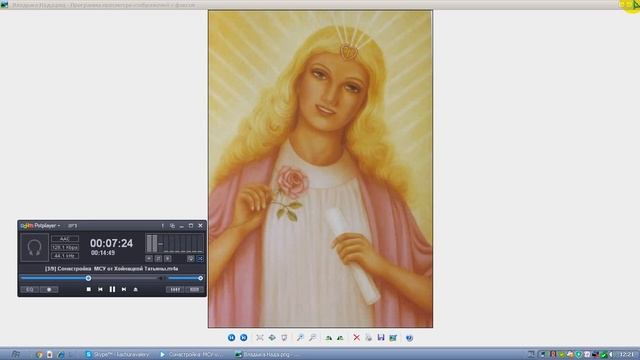The height and width of the screenshot is (360, 640).
Task: Click the print icon in viewer toolbar
Action: coord(369,338)
